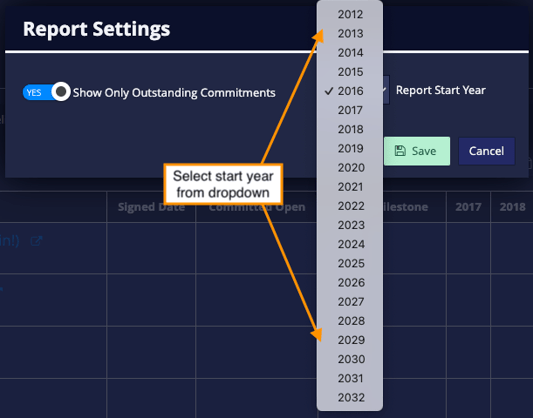Choose the checked 2016 option

coord(350,91)
